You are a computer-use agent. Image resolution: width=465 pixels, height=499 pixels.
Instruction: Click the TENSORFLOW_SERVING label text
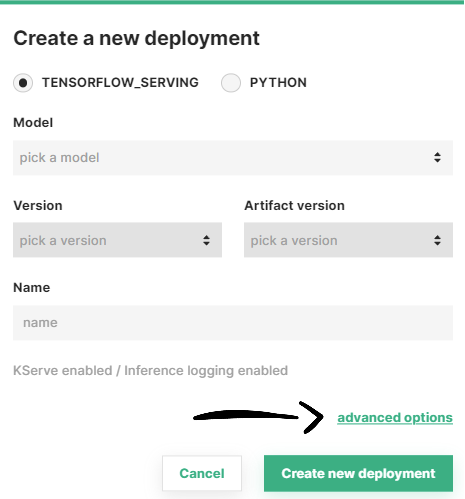[120, 83]
